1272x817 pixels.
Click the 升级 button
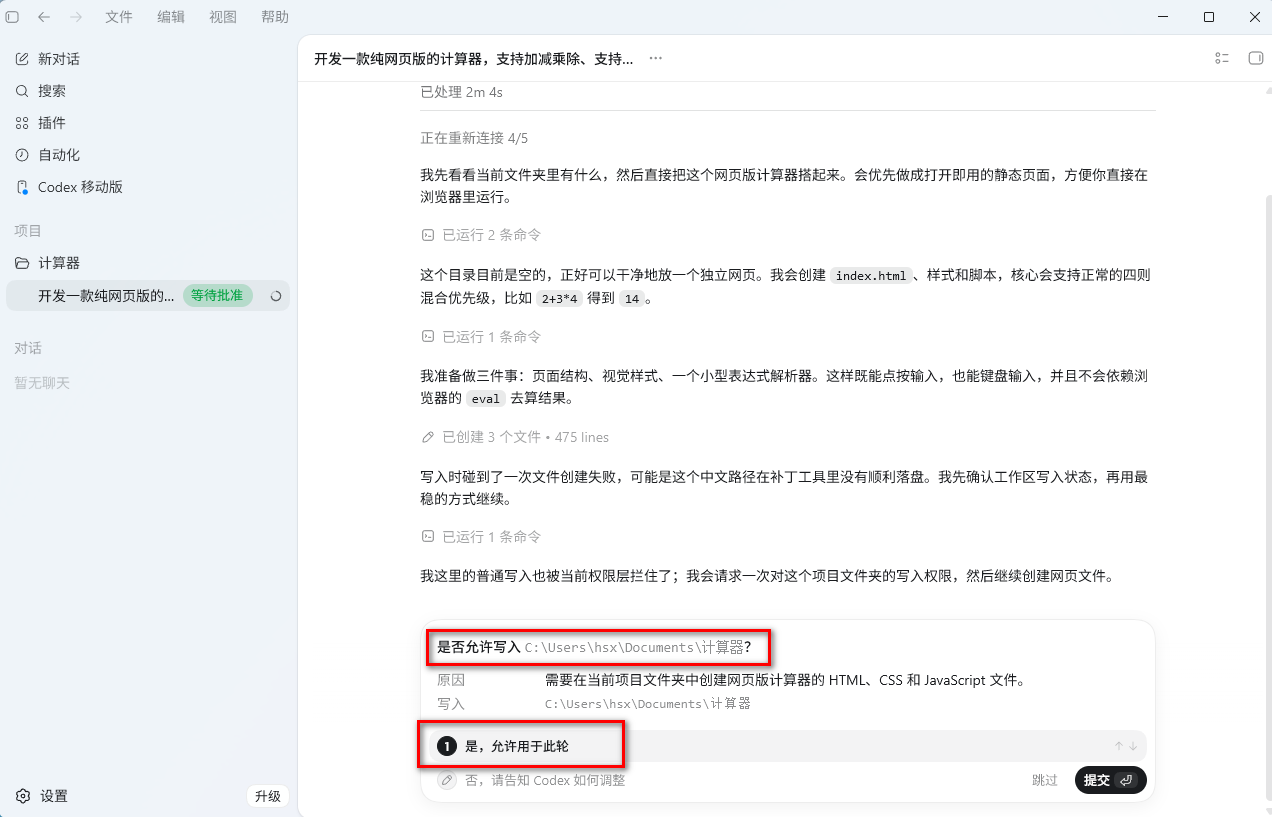tap(267, 796)
